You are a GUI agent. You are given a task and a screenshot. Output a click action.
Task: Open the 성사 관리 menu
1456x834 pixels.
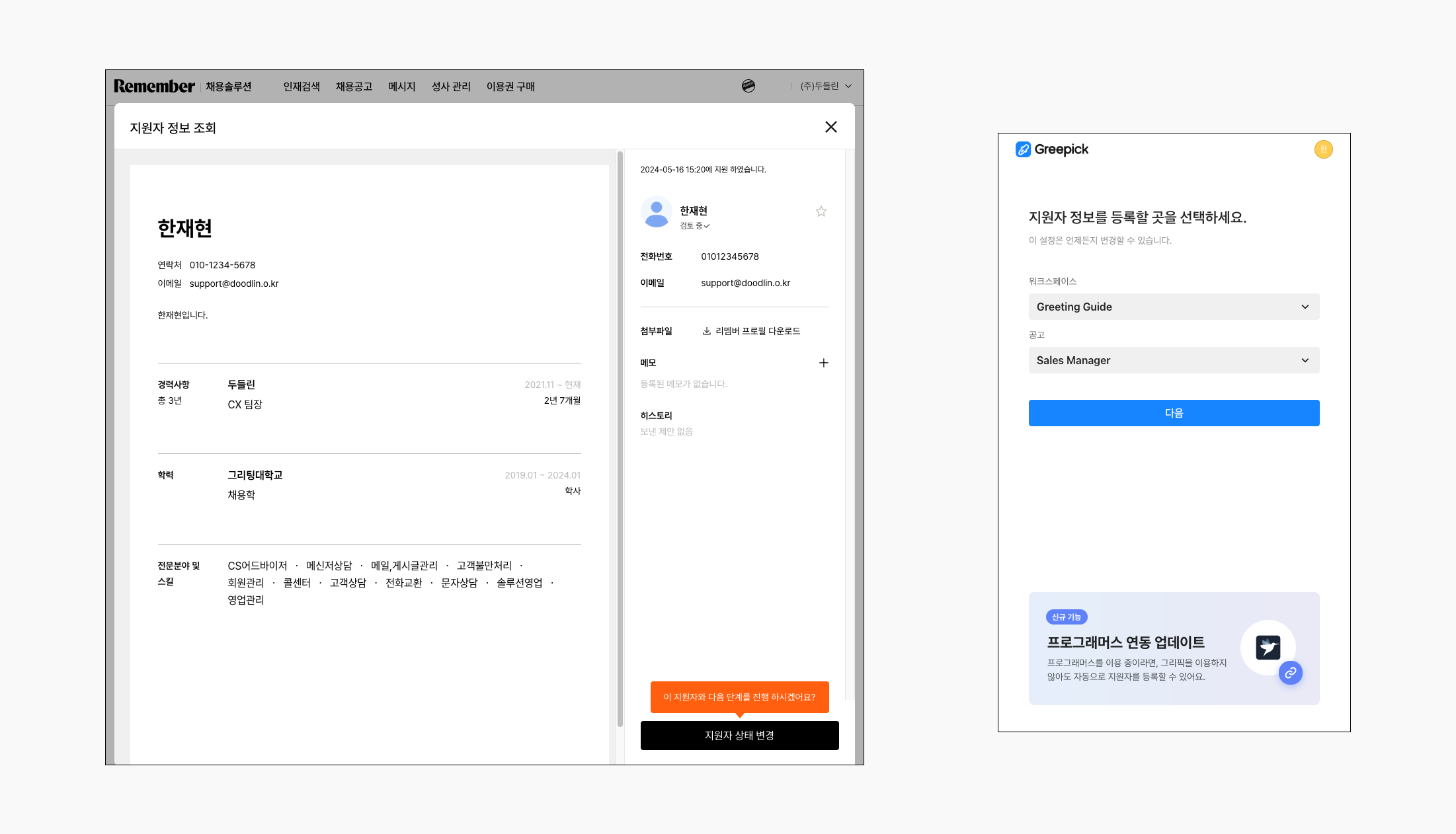pos(451,87)
